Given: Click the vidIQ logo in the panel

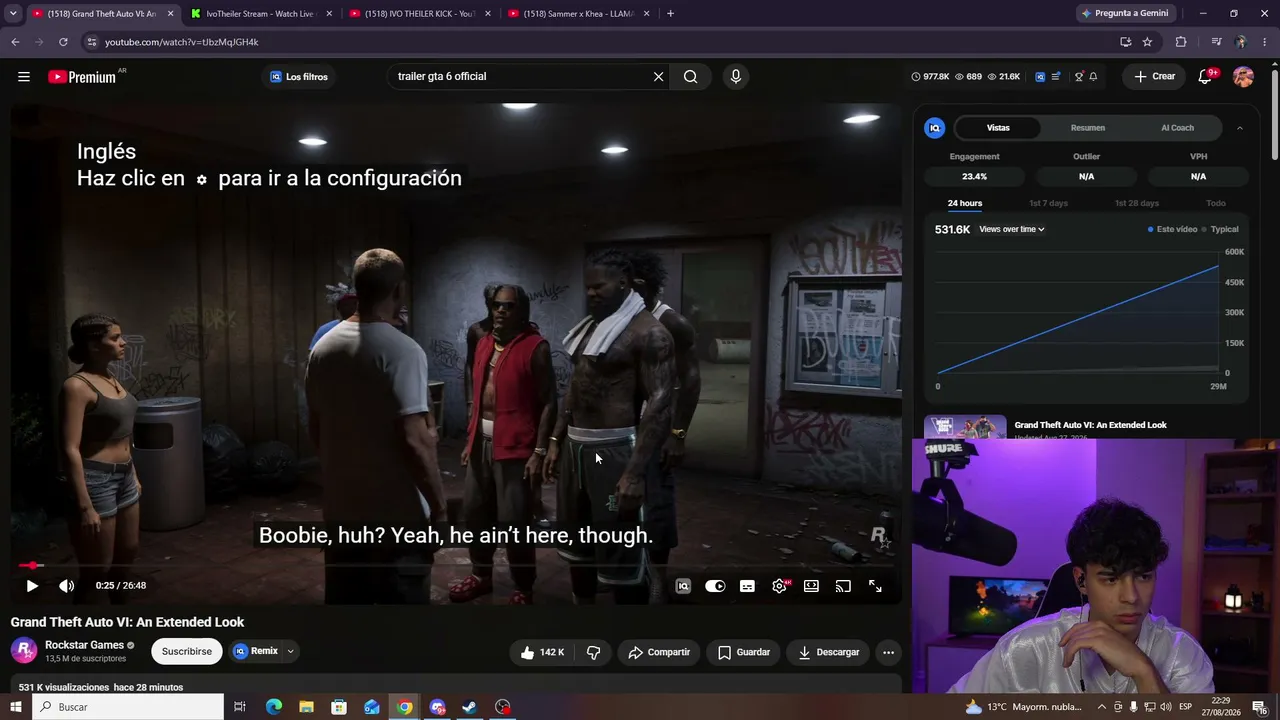Looking at the screenshot, I should point(935,128).
